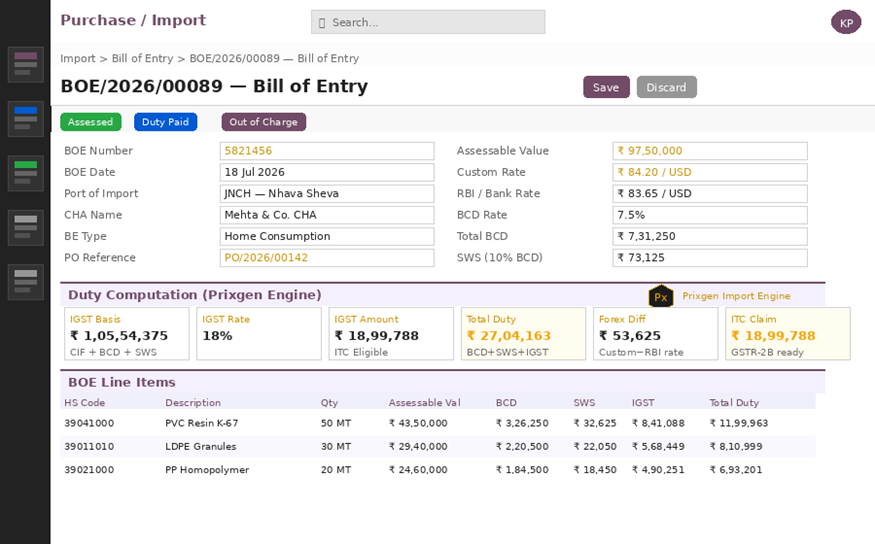This screenshot has height=544, width=875.
Task: Edit the Custom Rate field
Action: tap(710, 172)
